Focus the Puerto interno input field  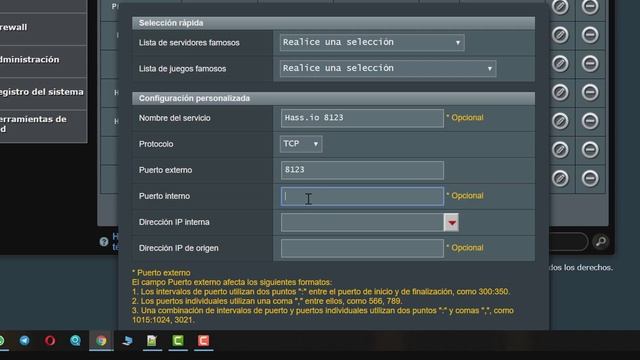(362, 196)
